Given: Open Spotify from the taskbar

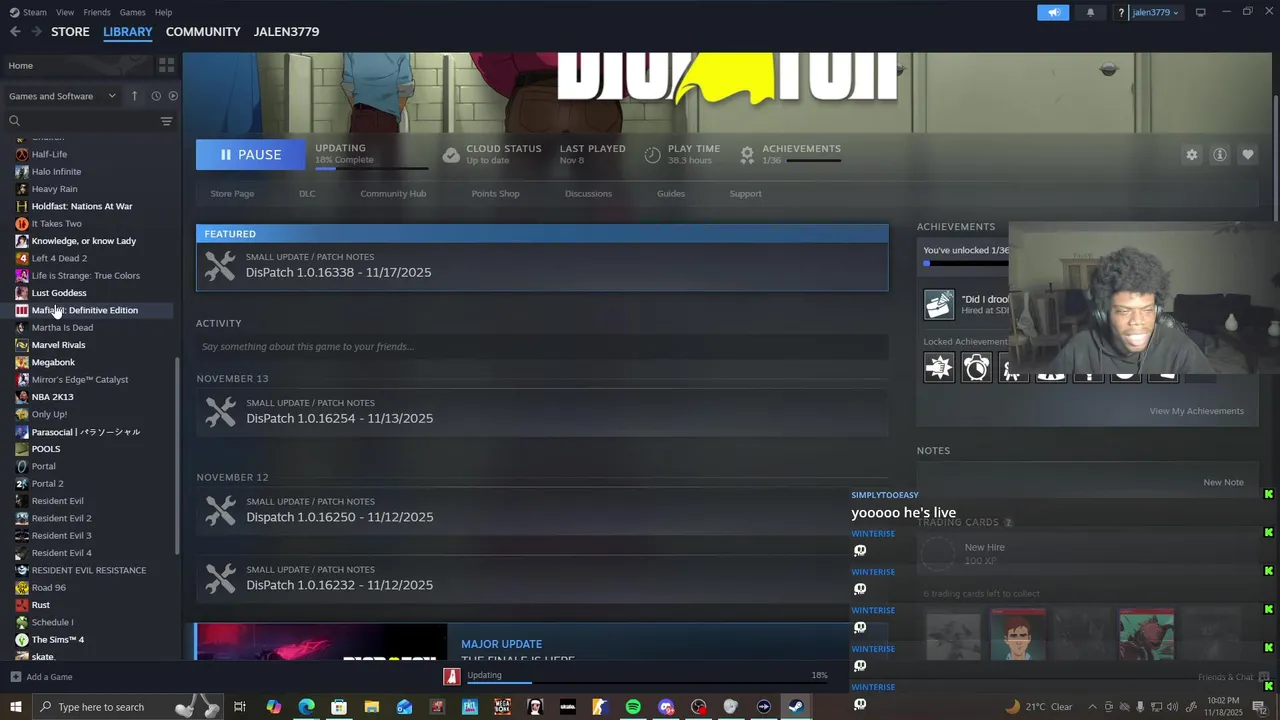Looking at the screenshot, I should (x=633, y=707).
